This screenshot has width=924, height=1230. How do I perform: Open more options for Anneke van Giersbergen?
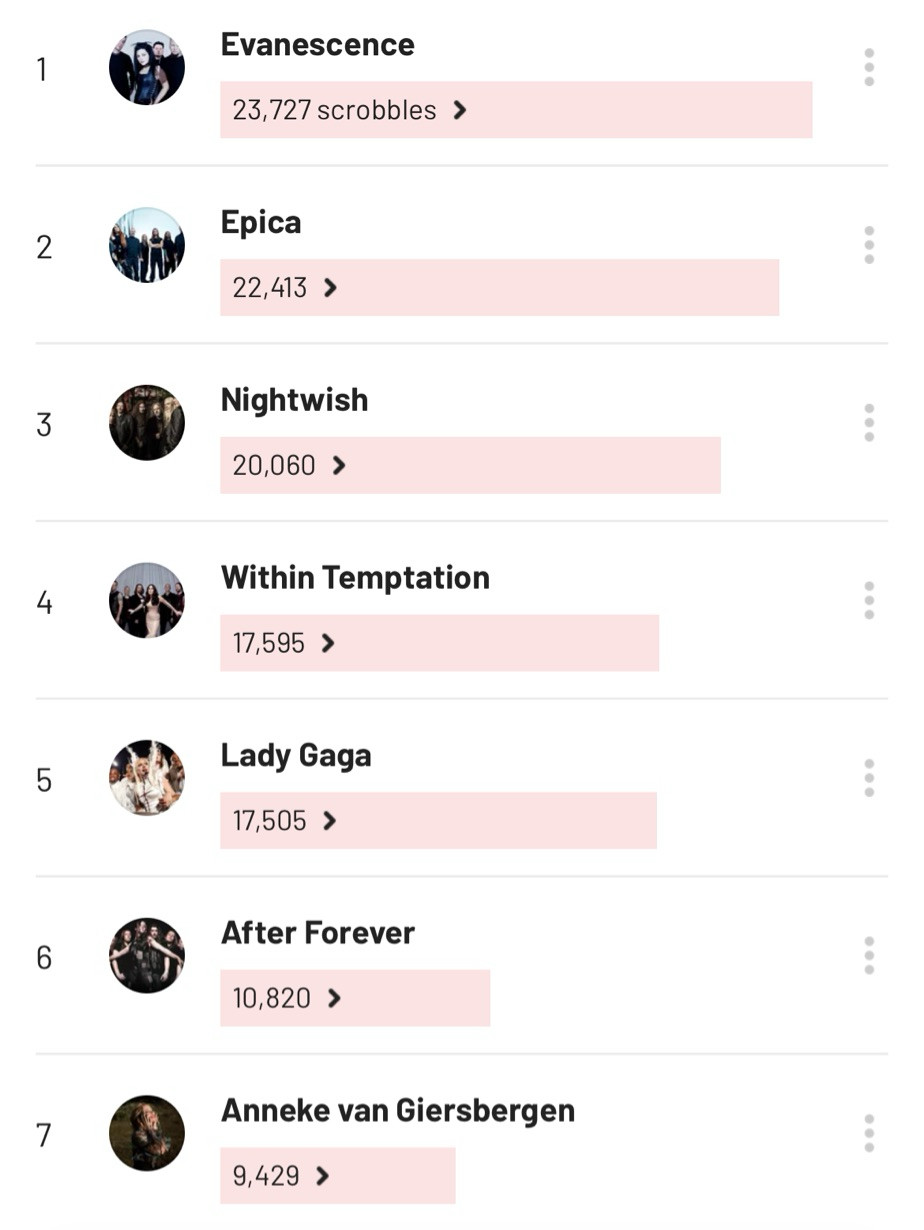click(x=869, y=1133)
